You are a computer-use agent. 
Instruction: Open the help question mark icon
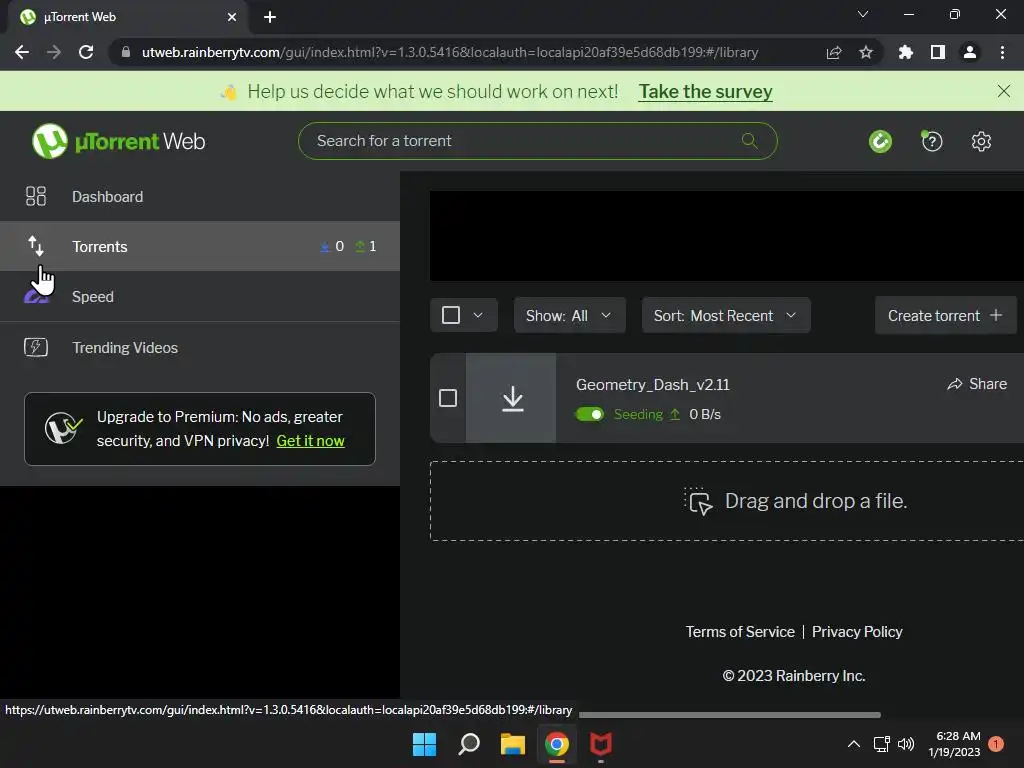tap(931, 141)
